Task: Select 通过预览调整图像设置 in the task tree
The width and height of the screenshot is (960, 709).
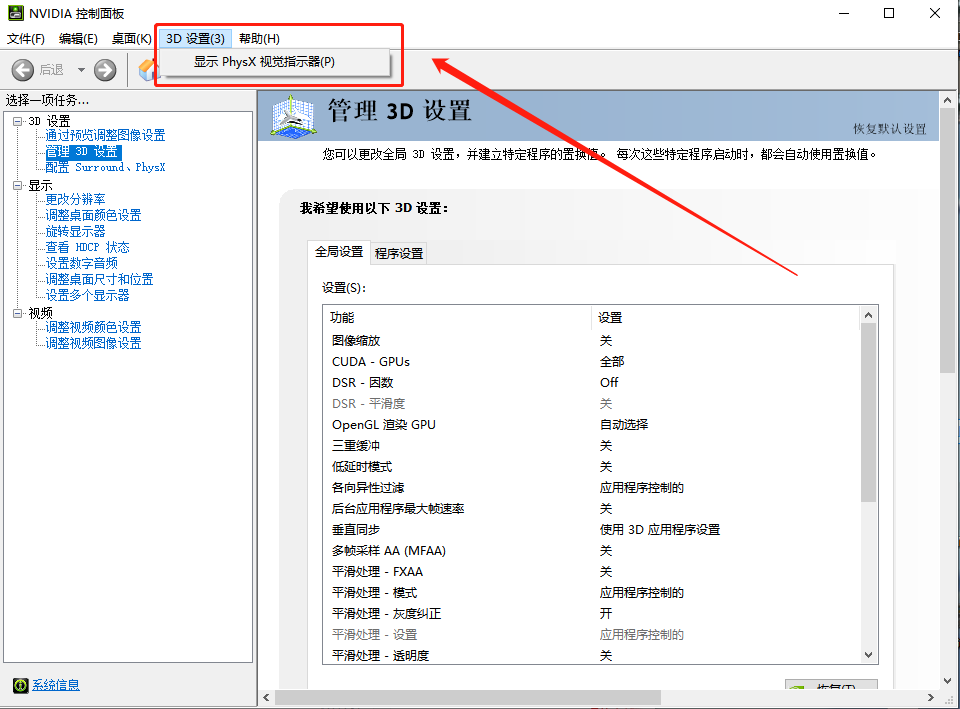Action: [x=105, y=135]
